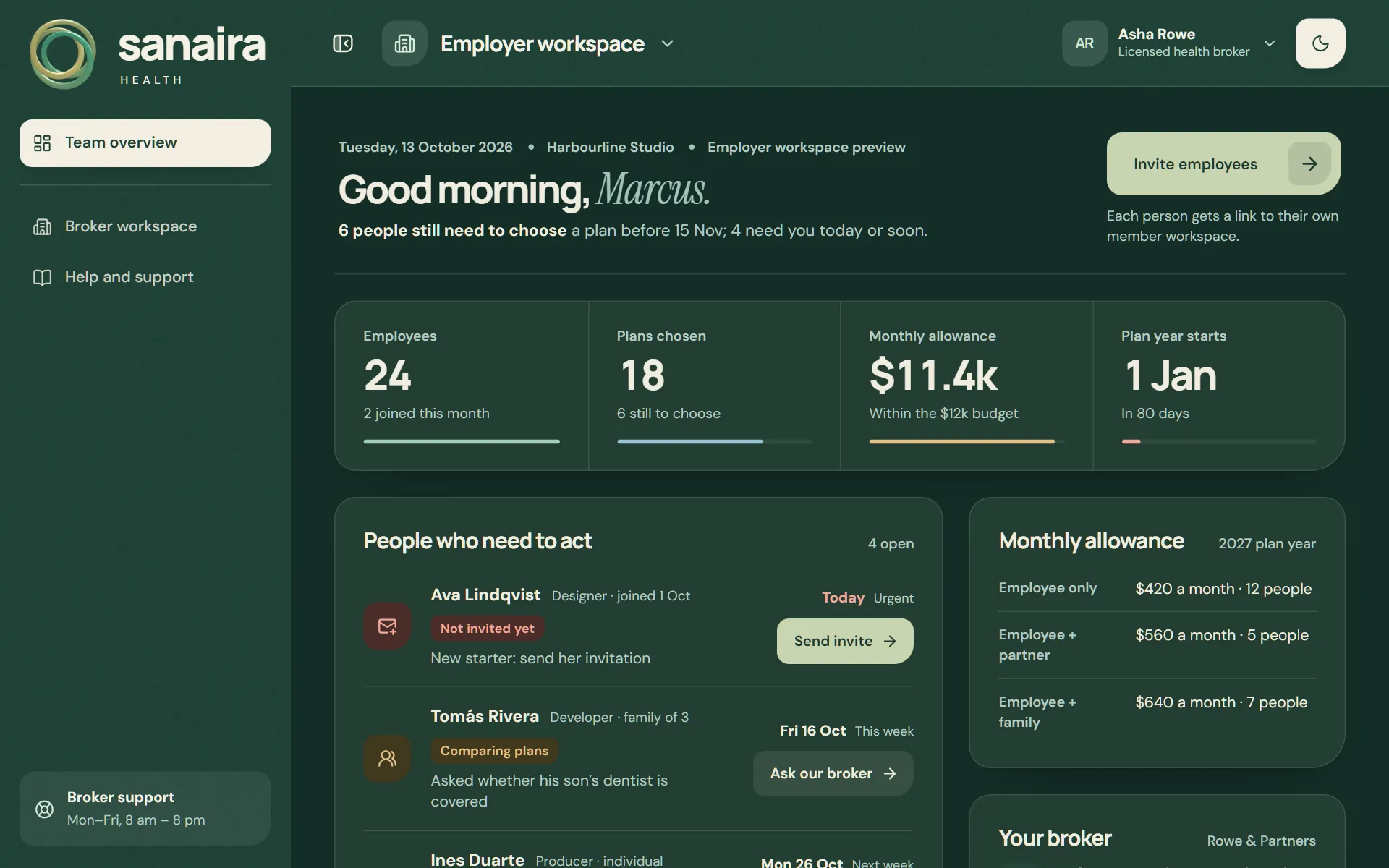Screen dimensions: 1389x868
Task: Send invite to Ava Lindqvist
Action: point(845,641)
